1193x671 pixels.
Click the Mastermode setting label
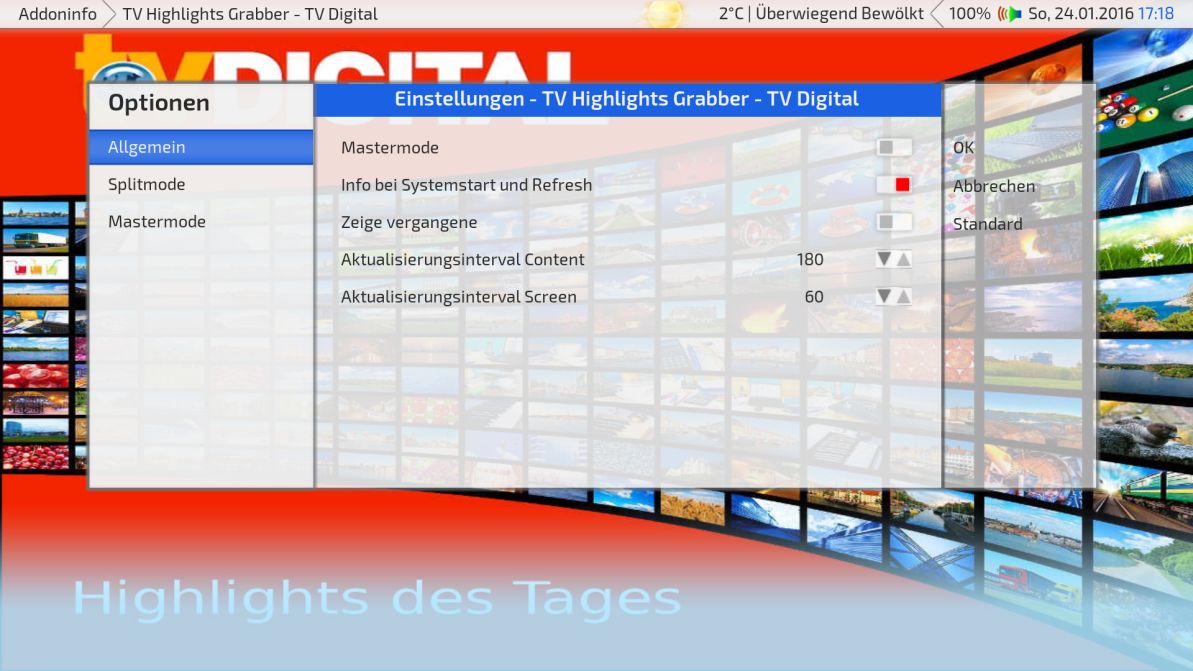tap(390, 148)
